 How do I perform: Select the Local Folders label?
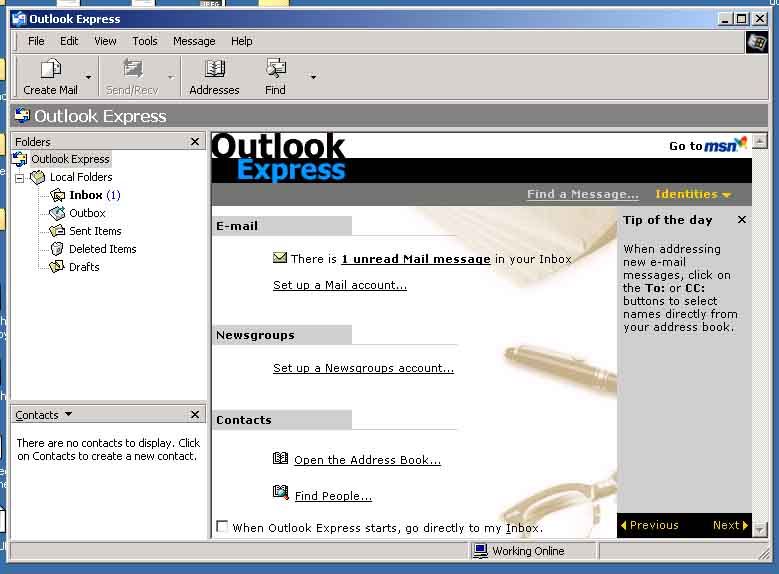(x=81, y=177)
